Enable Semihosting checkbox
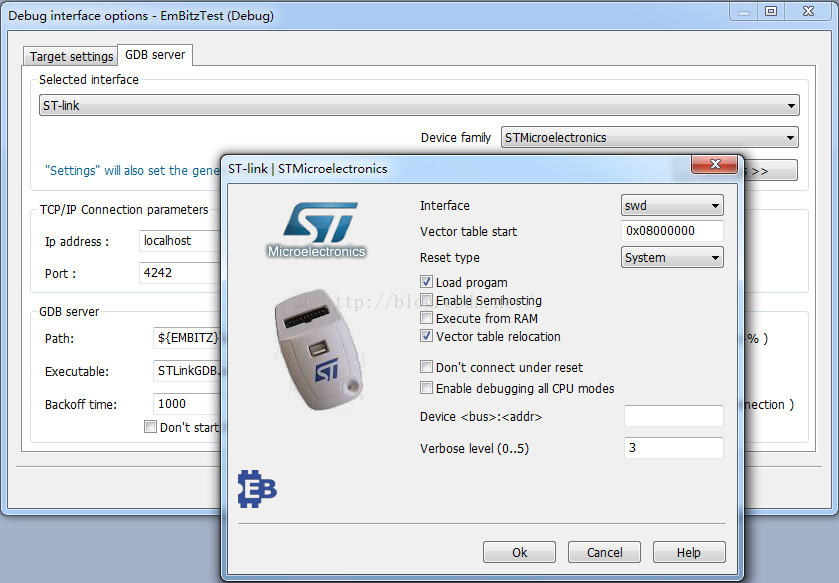Viewport: 839px width, 583px height. (426, 300)
